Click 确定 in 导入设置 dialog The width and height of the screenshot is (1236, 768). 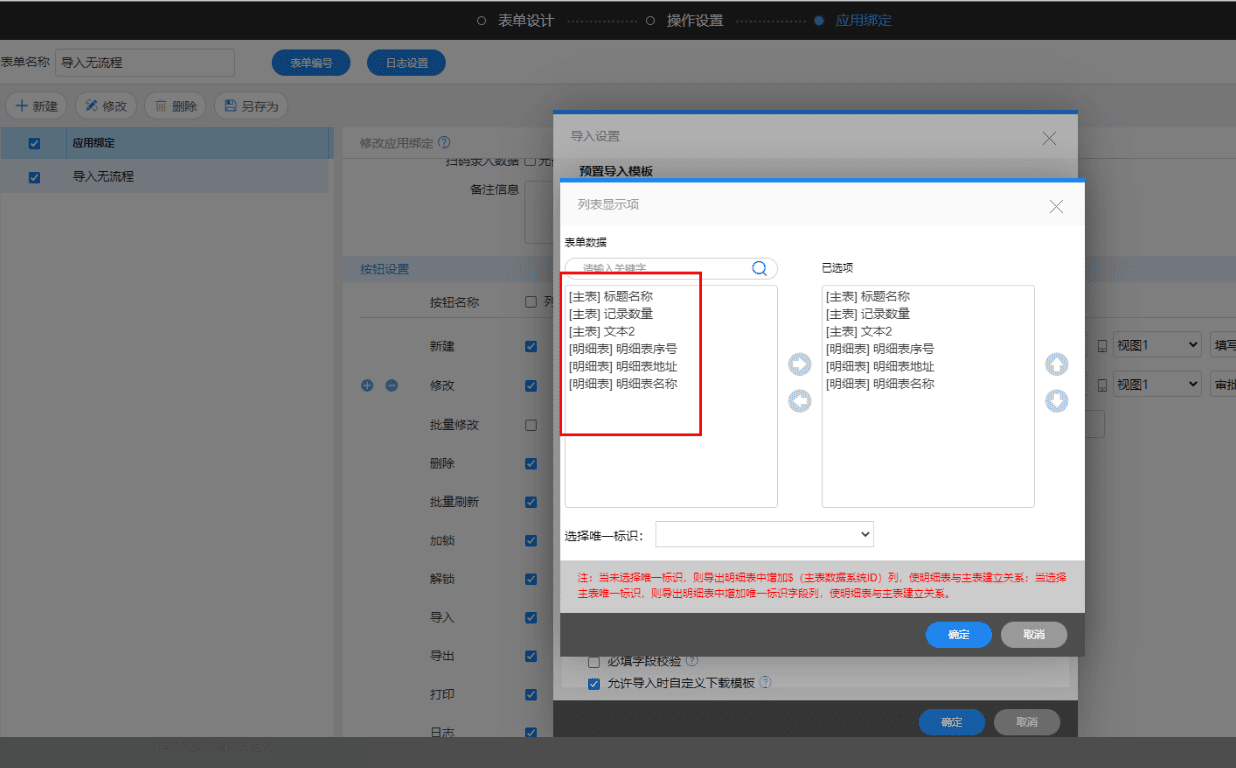(952, 722)
